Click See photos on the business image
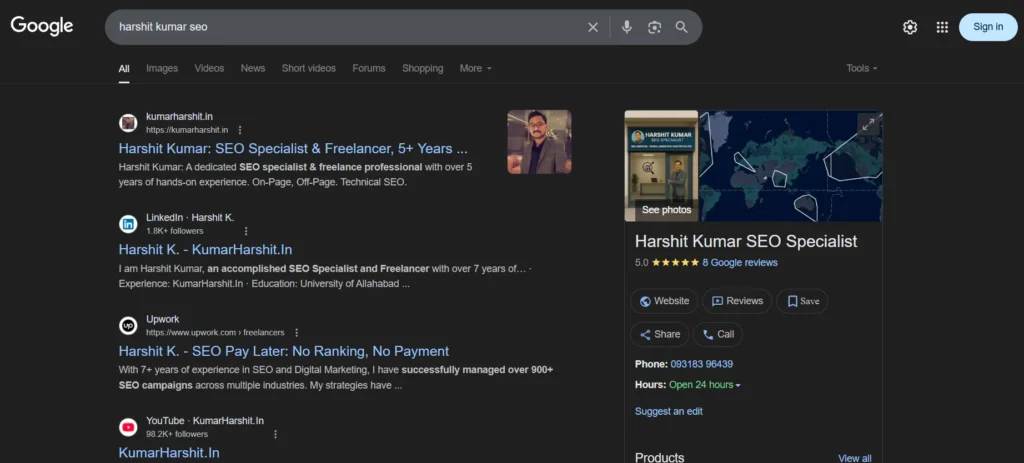This screenshot has height=463, width=1024. click(x=666, y=210)
